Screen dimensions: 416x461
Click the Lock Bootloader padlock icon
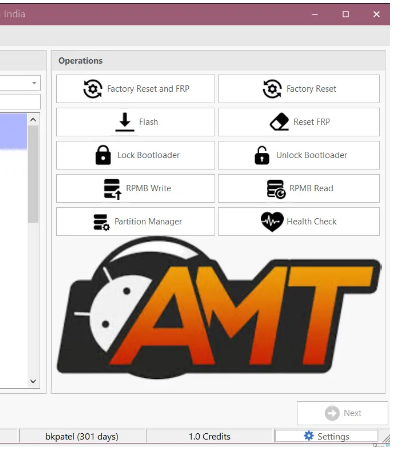[103, 155]
